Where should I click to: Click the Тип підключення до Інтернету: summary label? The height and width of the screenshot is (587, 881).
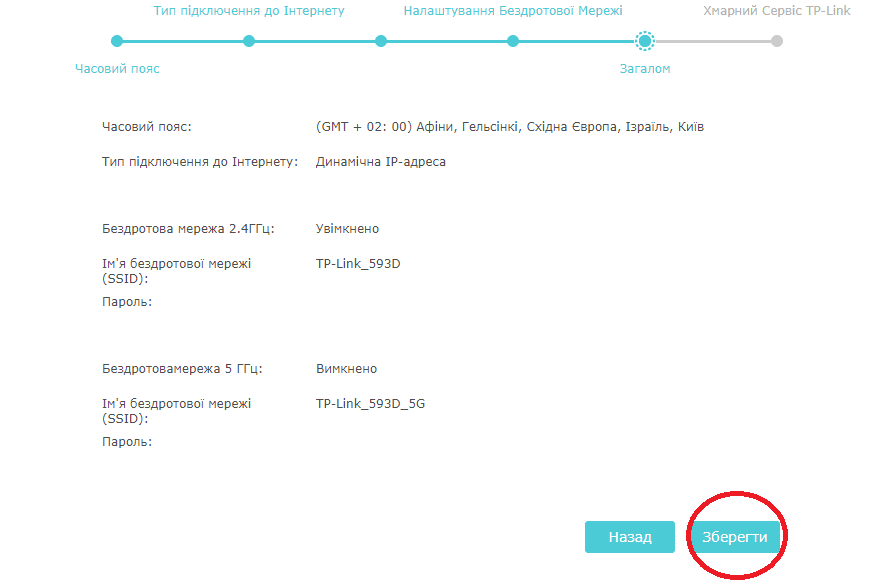pos(200,162)
